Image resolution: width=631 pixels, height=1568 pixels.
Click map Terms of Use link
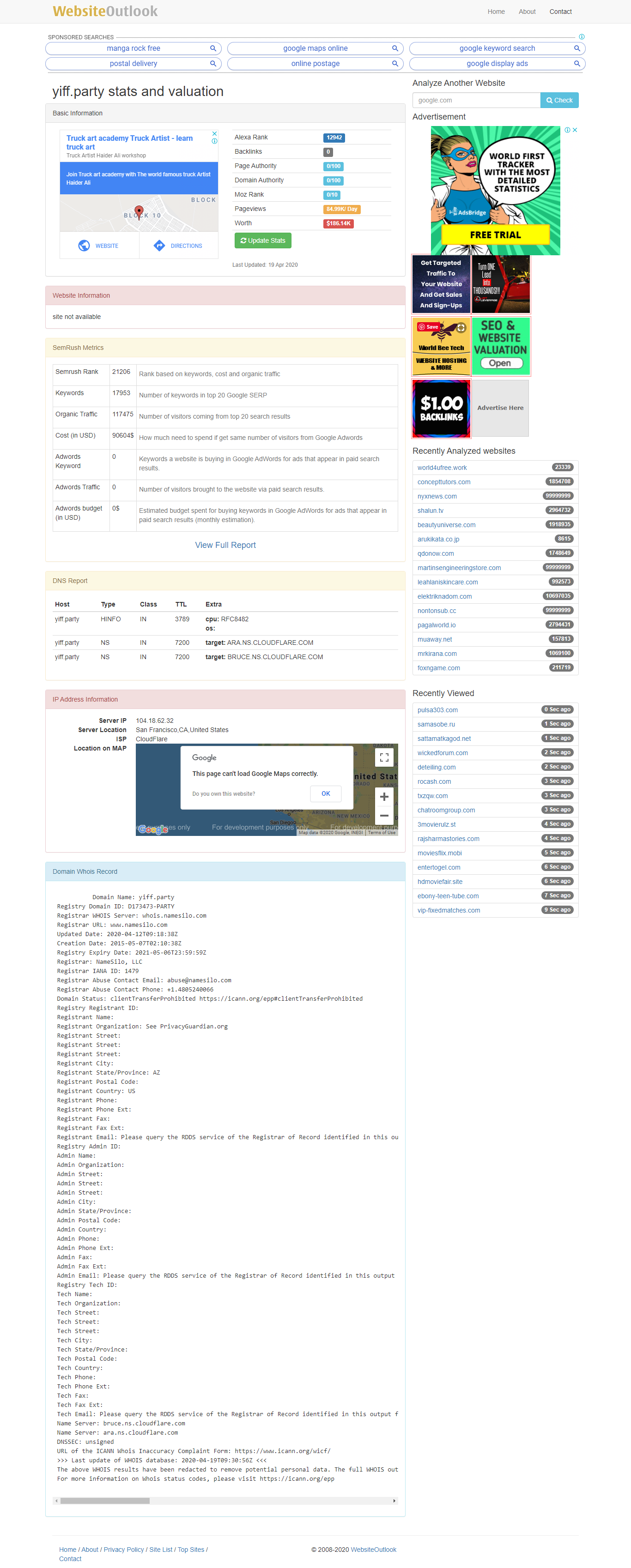tap(381, 833)
